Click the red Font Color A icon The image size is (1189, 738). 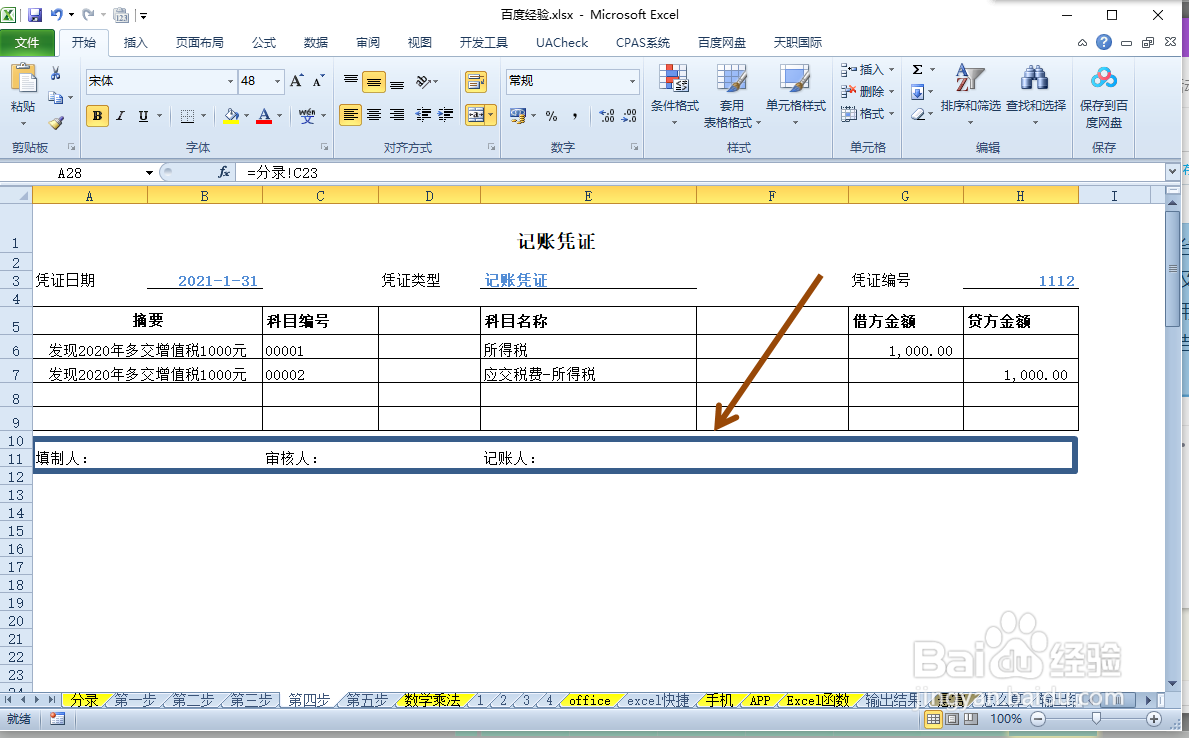264,116
